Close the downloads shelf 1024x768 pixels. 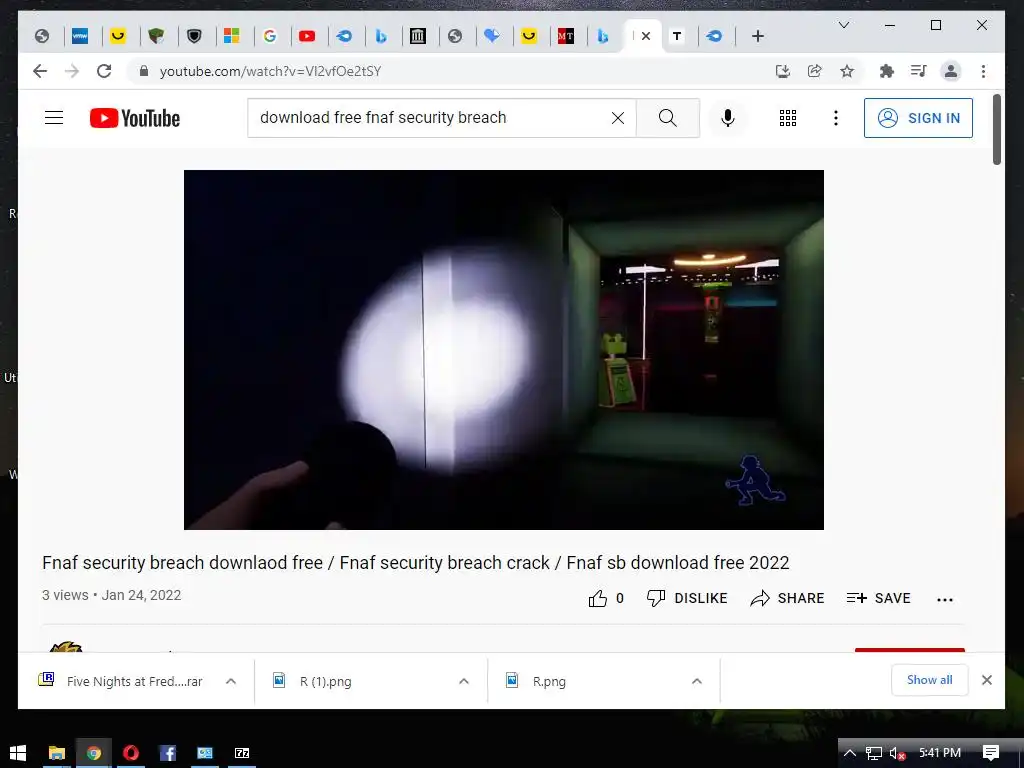tap(987, 680)
